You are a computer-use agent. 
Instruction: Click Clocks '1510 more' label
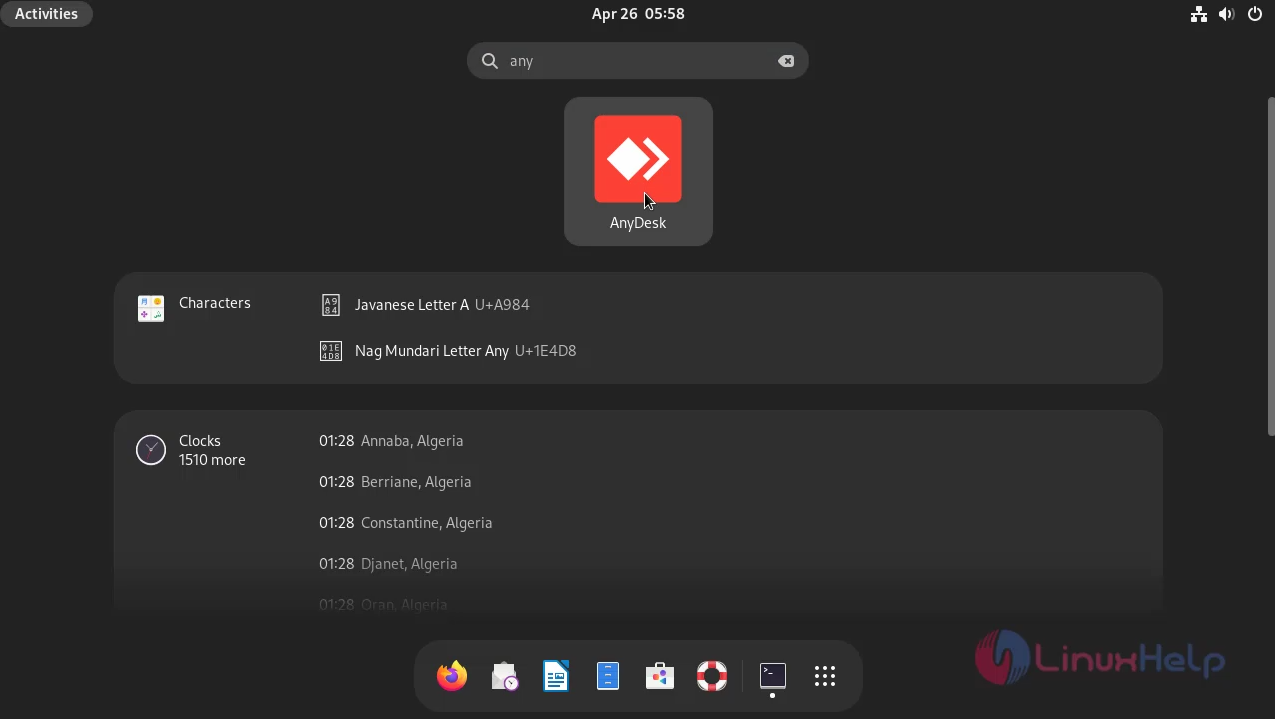point(212,460)
